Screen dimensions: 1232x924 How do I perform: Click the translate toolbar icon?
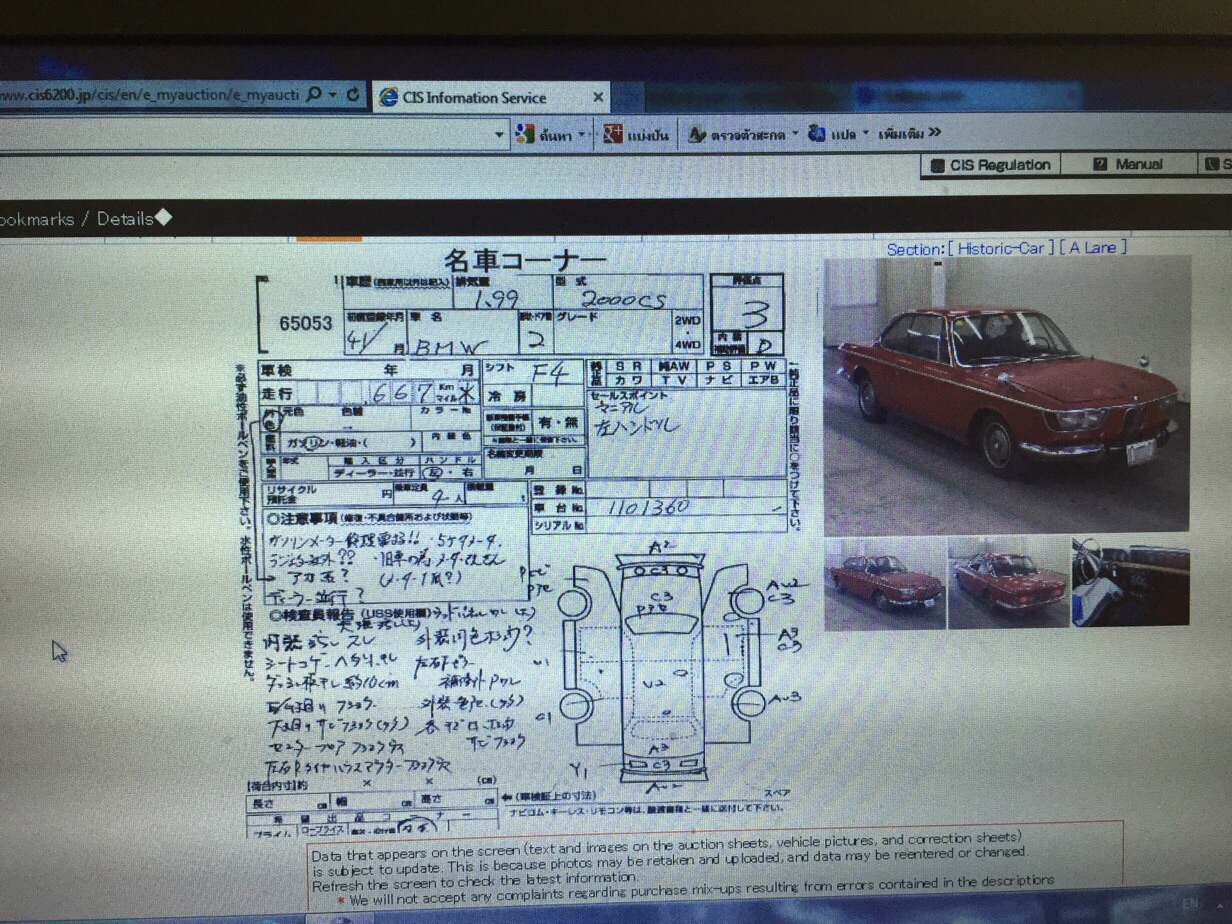tap(817, 133)
